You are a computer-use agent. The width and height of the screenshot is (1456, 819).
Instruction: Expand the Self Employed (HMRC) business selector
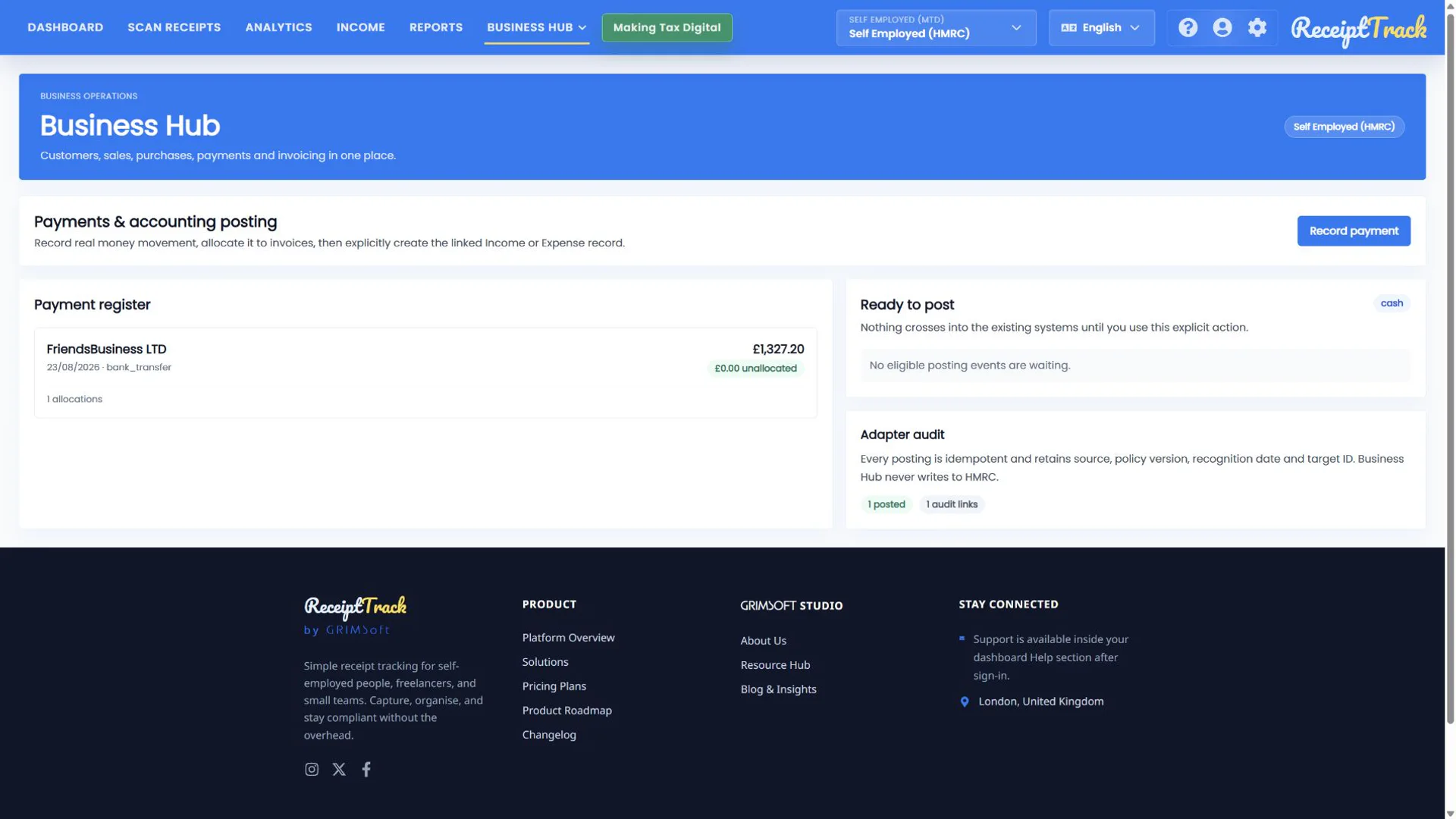(x=936, y=27)
